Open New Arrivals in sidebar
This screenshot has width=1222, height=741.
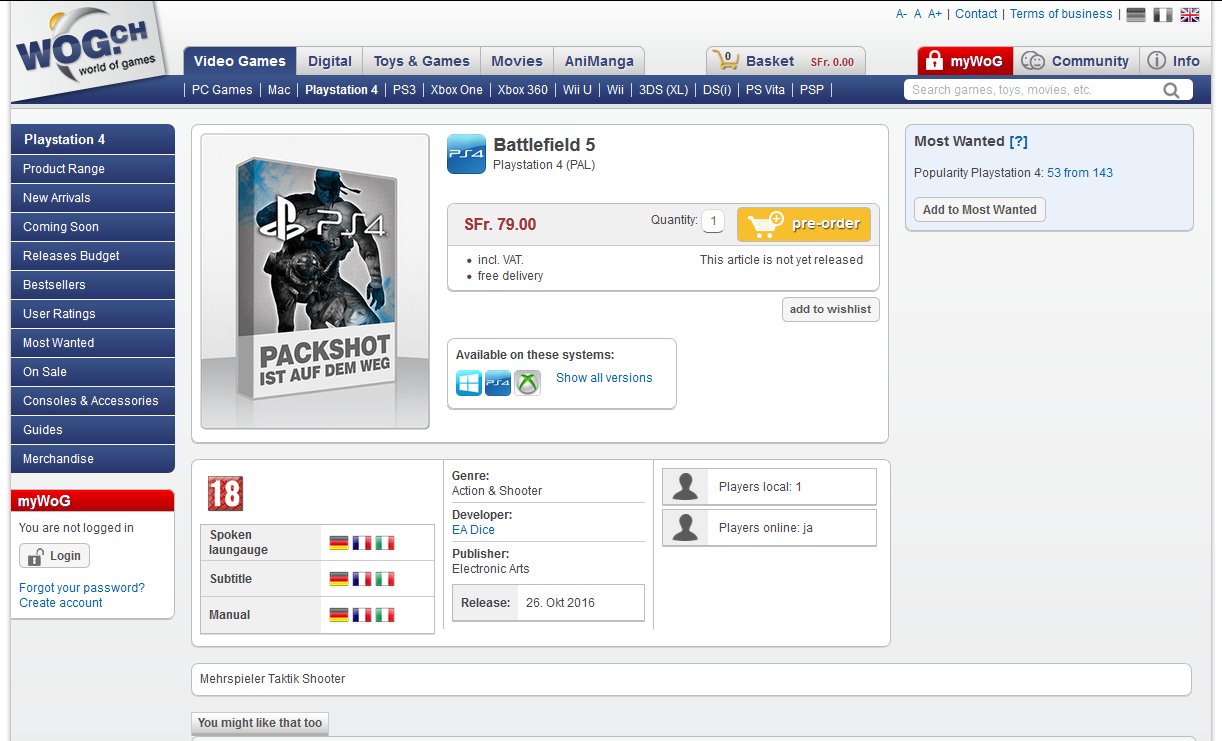point(92,198)
